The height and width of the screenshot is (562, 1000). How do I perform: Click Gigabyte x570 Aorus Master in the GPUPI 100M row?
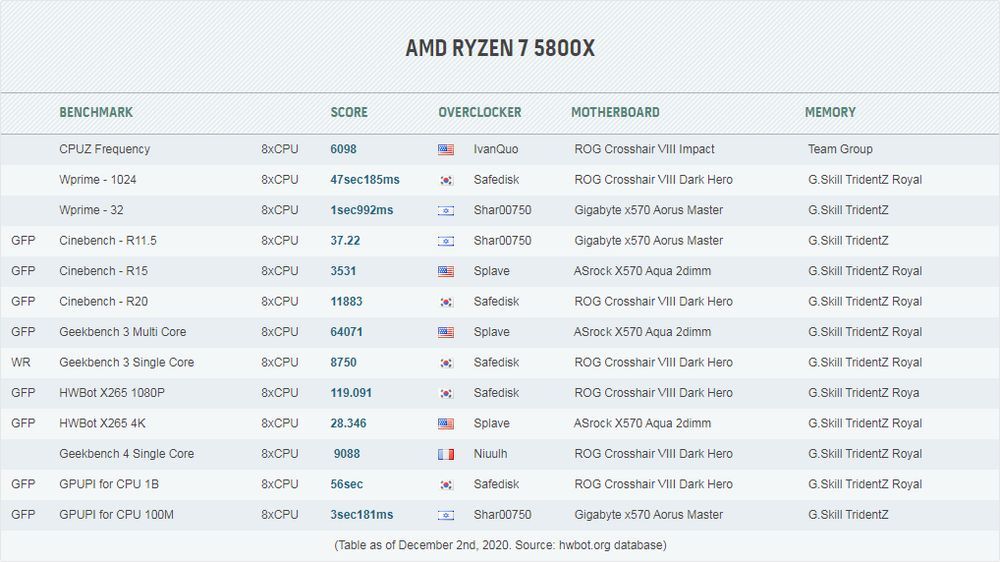pyautogui.click(x=649, y=515)
